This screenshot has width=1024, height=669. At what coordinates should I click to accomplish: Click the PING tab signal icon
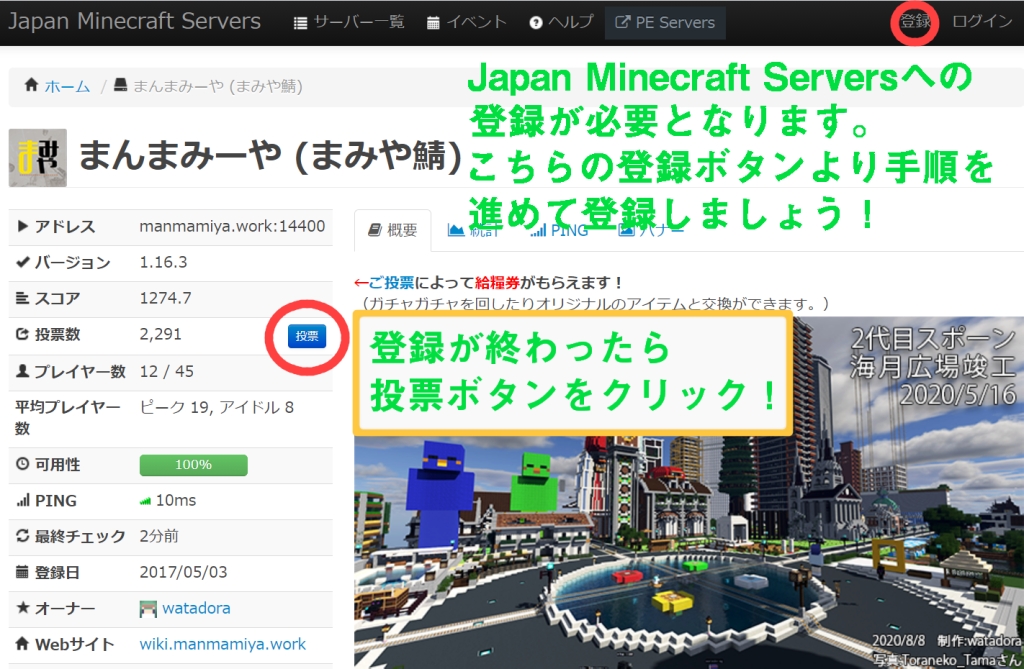click(538, 230)
